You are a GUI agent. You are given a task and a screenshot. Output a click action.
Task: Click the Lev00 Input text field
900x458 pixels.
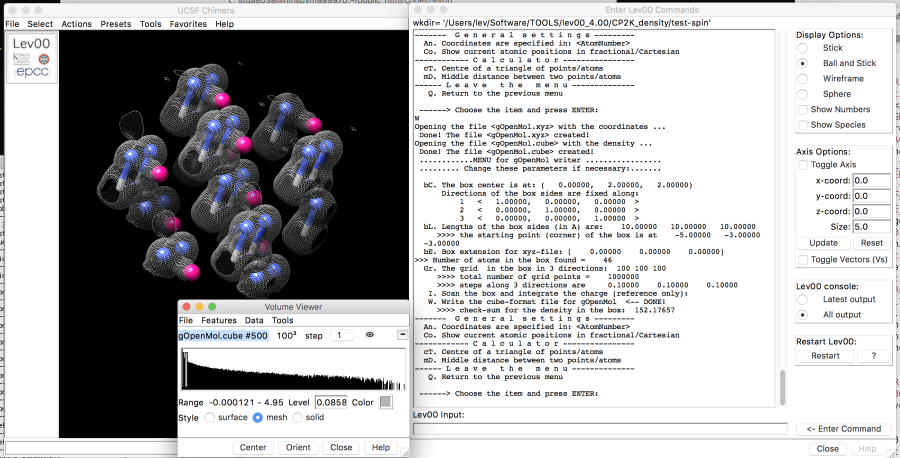pyautogui.click(x=600, y=429)
